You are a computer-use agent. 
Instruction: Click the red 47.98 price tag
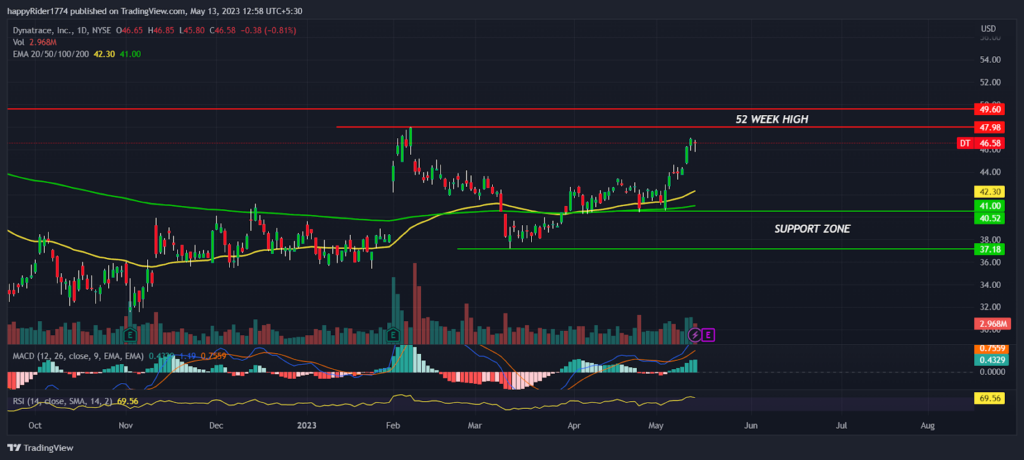(x=988, y=127)
